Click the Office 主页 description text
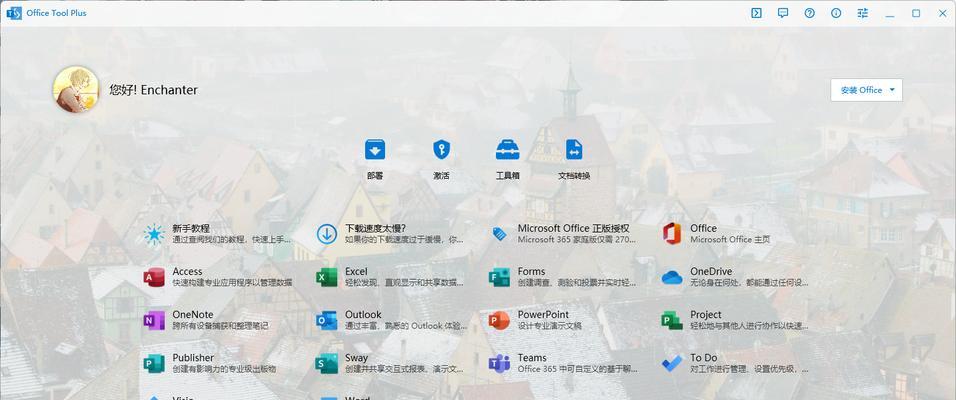Screen dimensions: 956x400 coord(730,240)
